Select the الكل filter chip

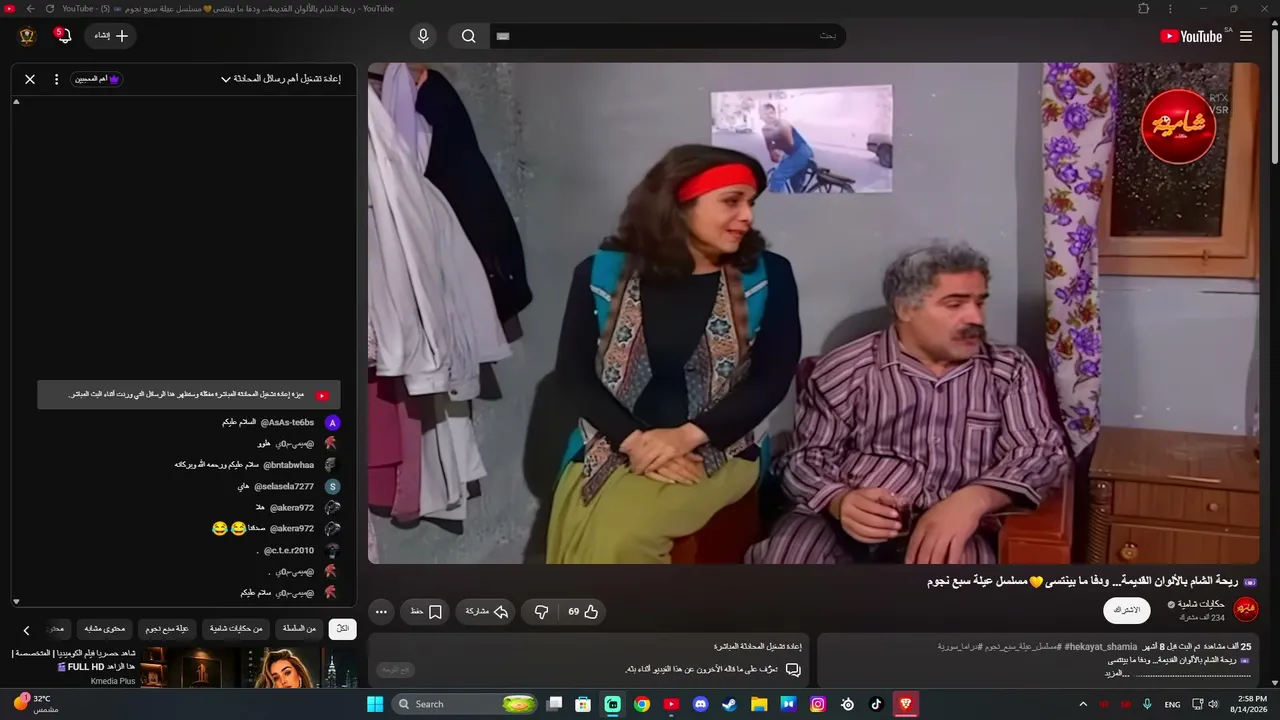tap(343, 629)
